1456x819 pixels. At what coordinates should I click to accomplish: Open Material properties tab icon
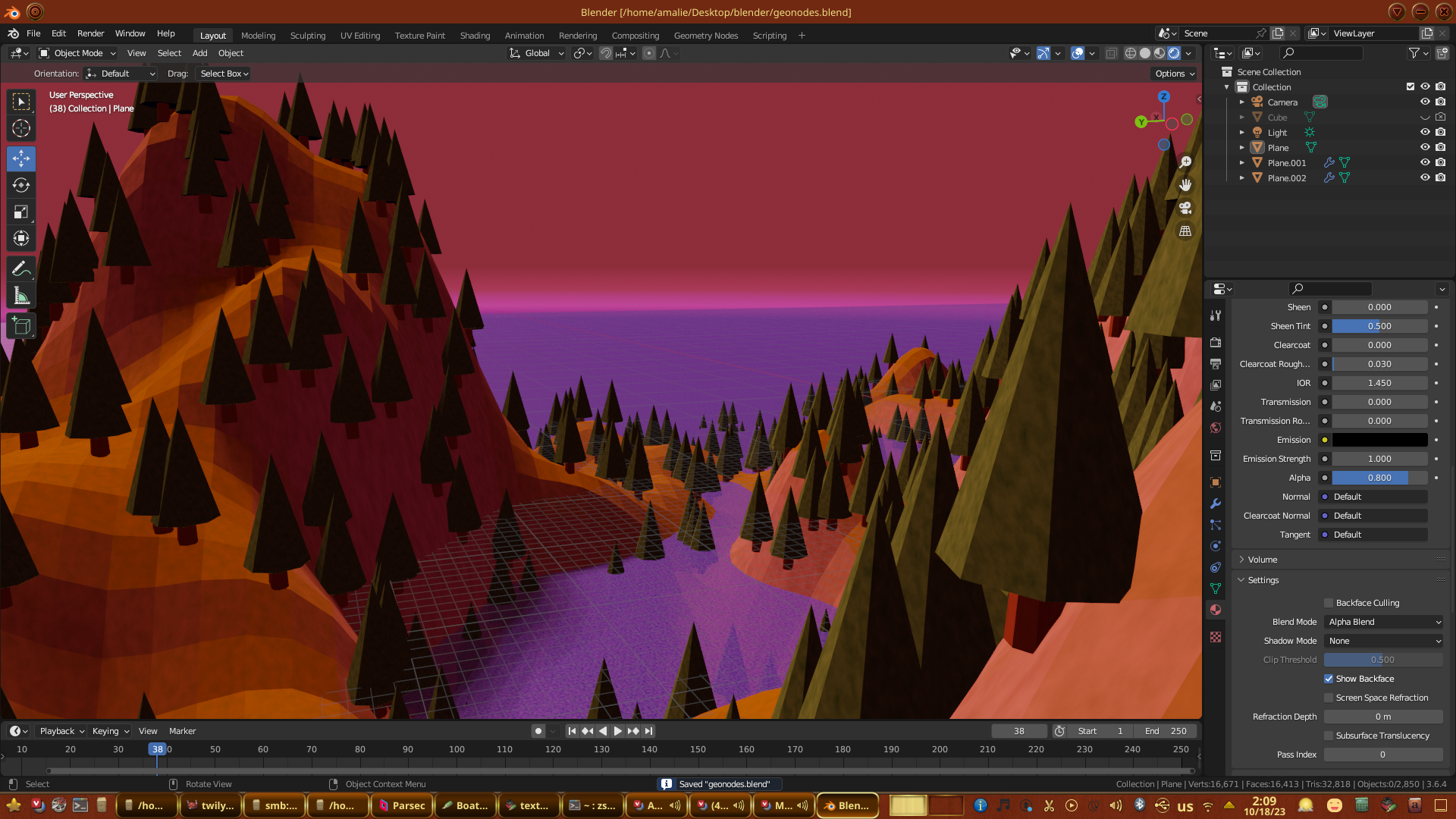coord(1216,610)
